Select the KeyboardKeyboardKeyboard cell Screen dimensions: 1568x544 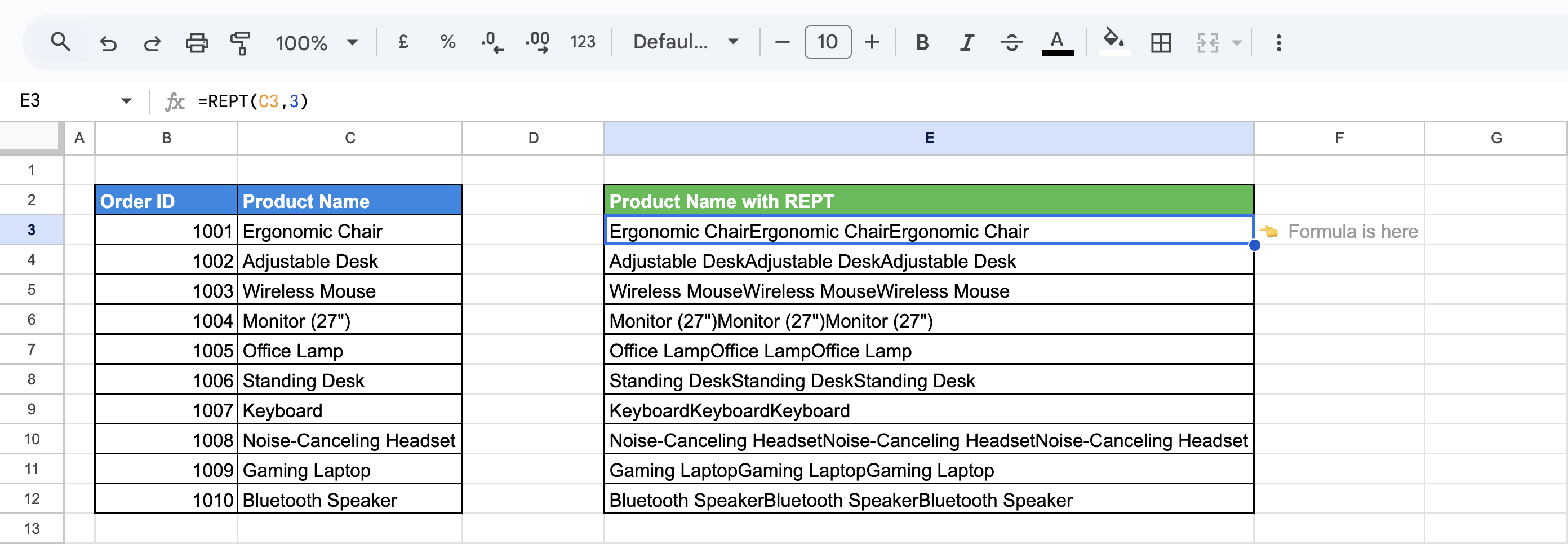[929, 409]
